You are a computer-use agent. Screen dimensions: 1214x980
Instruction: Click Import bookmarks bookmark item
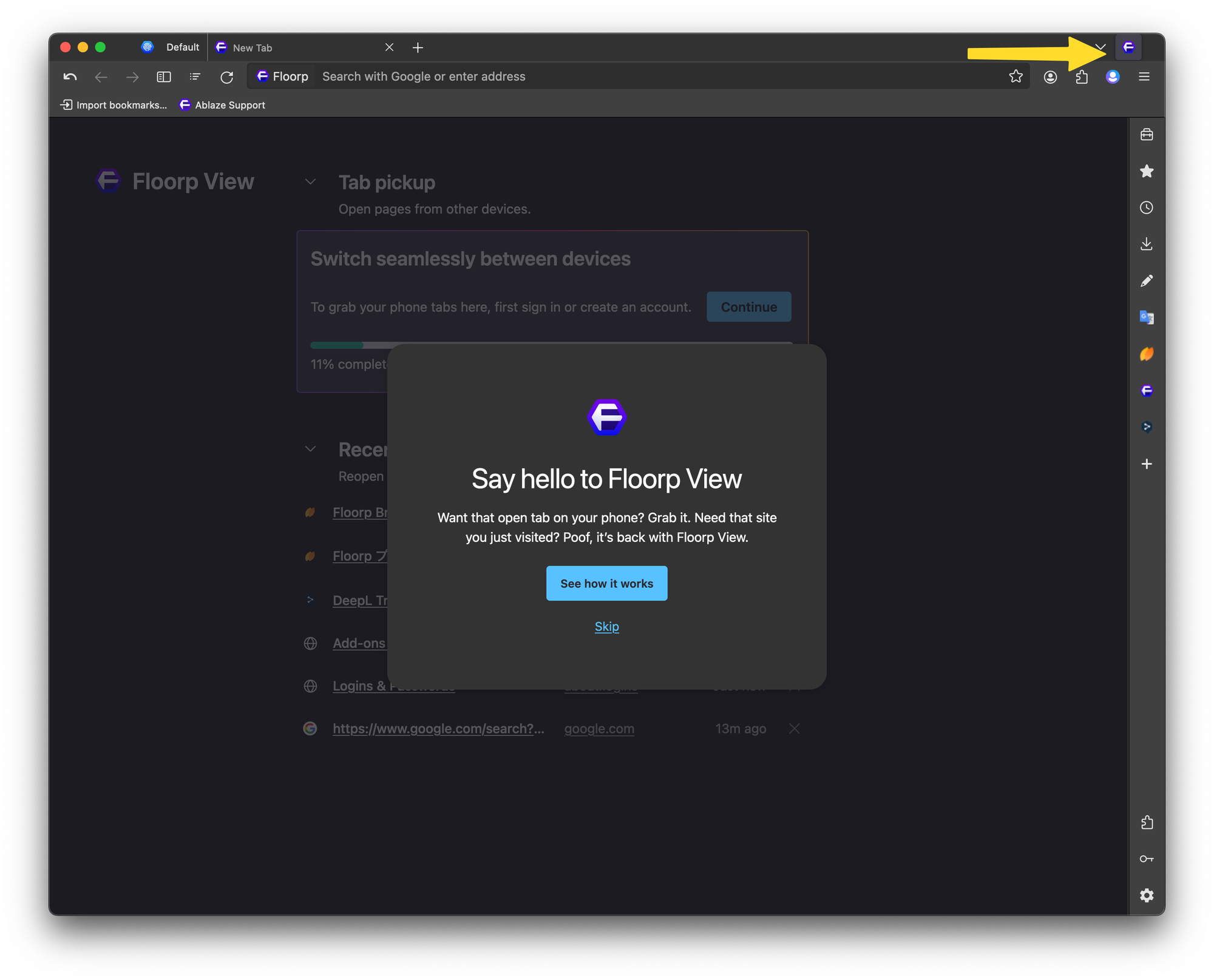pos(114,105)
